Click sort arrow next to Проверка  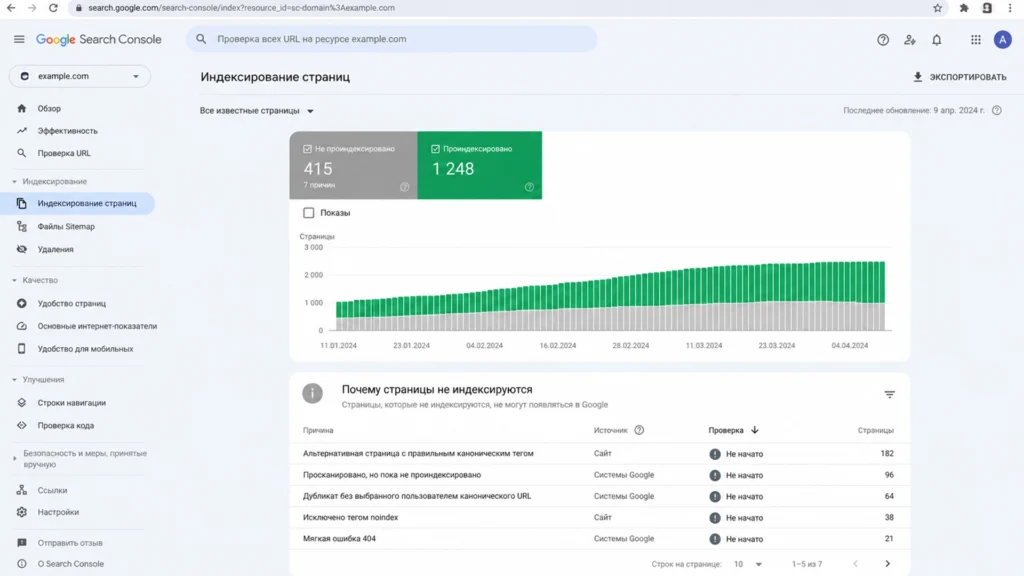pos(754,430)
